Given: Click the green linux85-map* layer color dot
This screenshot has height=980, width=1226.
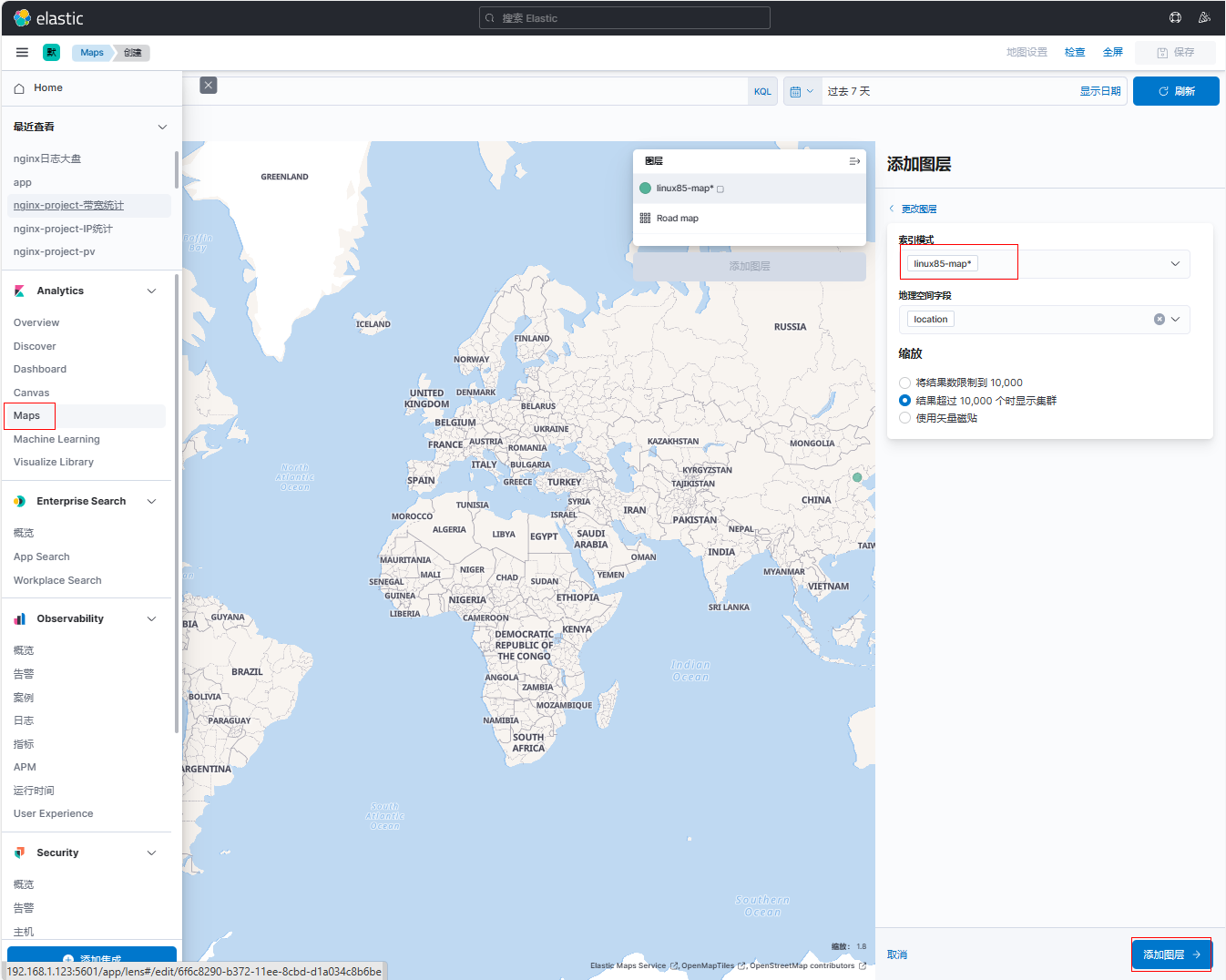Looking at the screenshot, I should (x=645, y=189).
